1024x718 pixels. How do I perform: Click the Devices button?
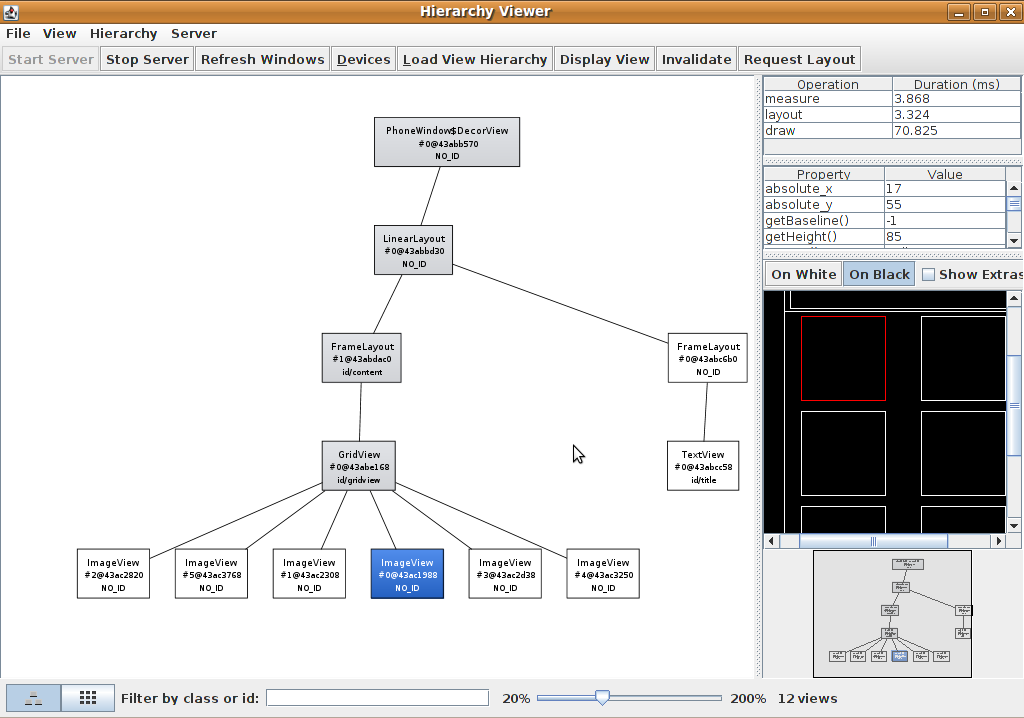[364, 59]
